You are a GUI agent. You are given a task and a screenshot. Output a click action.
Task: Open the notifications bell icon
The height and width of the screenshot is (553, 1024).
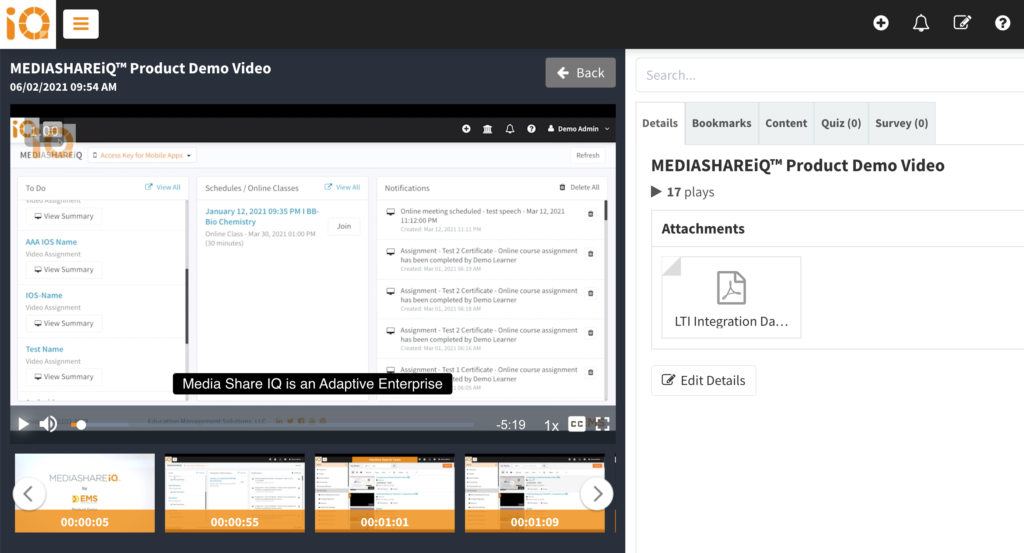tap(921, 23)
